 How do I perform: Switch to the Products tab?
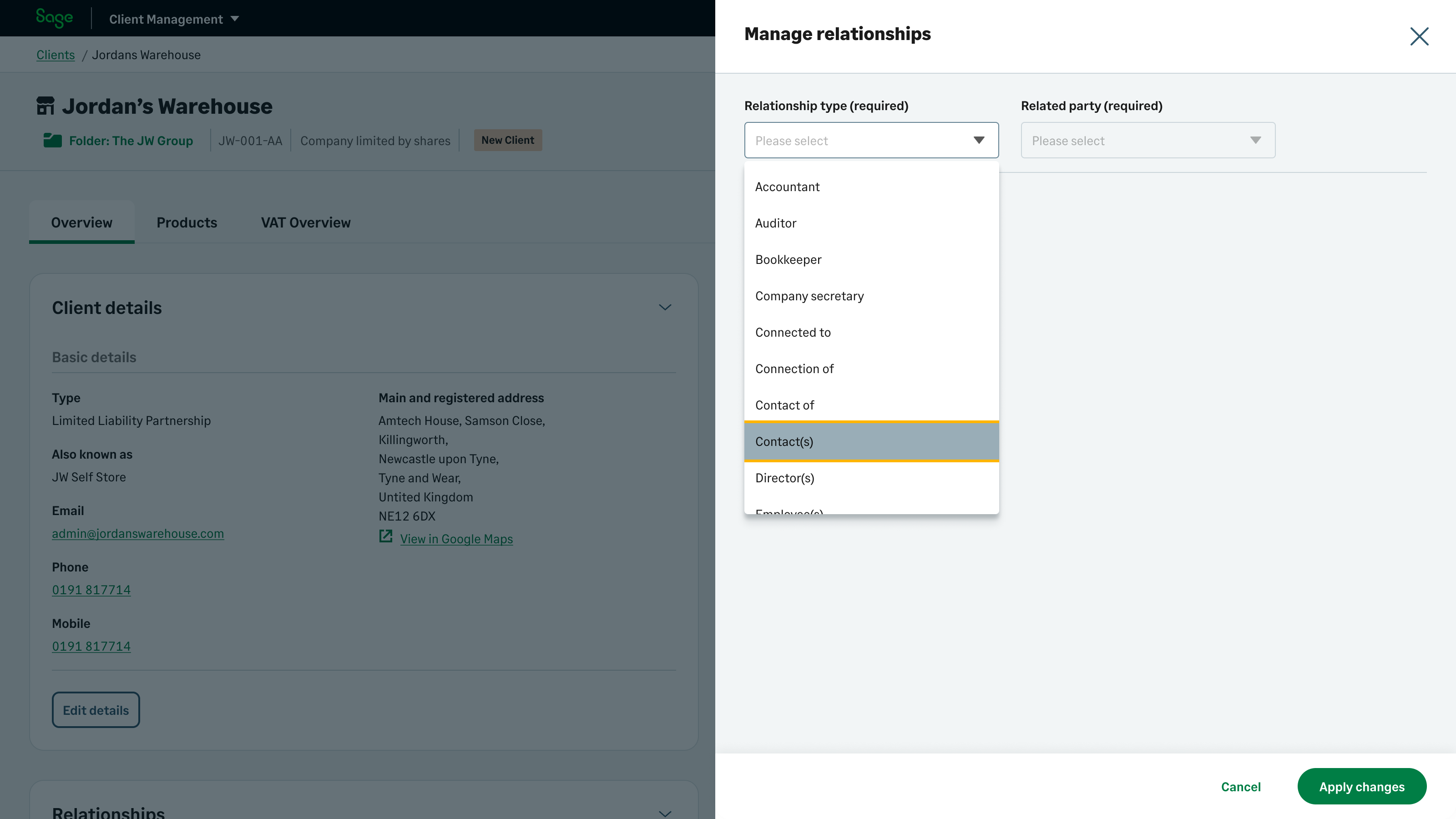point(187,222)
